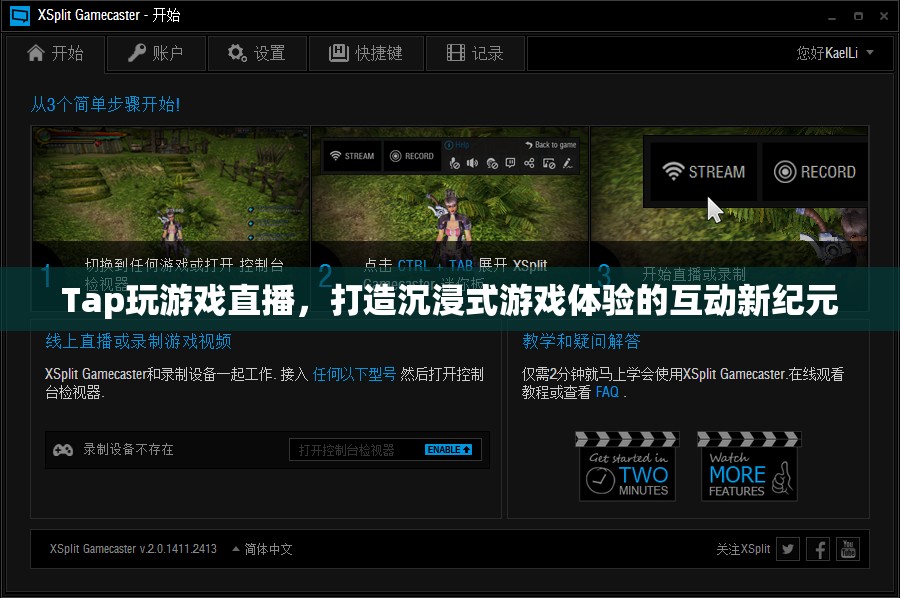Viewport: 900px width, 598px height.
Task: Open the 任何以下型号 supported devices link
Action: 354,374
